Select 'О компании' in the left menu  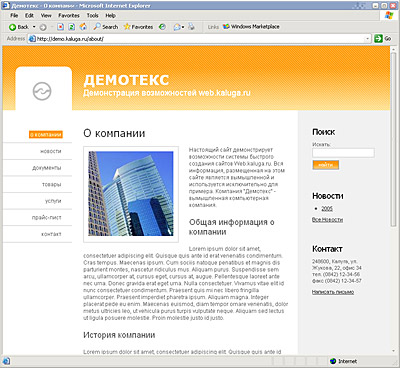(x=46, y=135)
